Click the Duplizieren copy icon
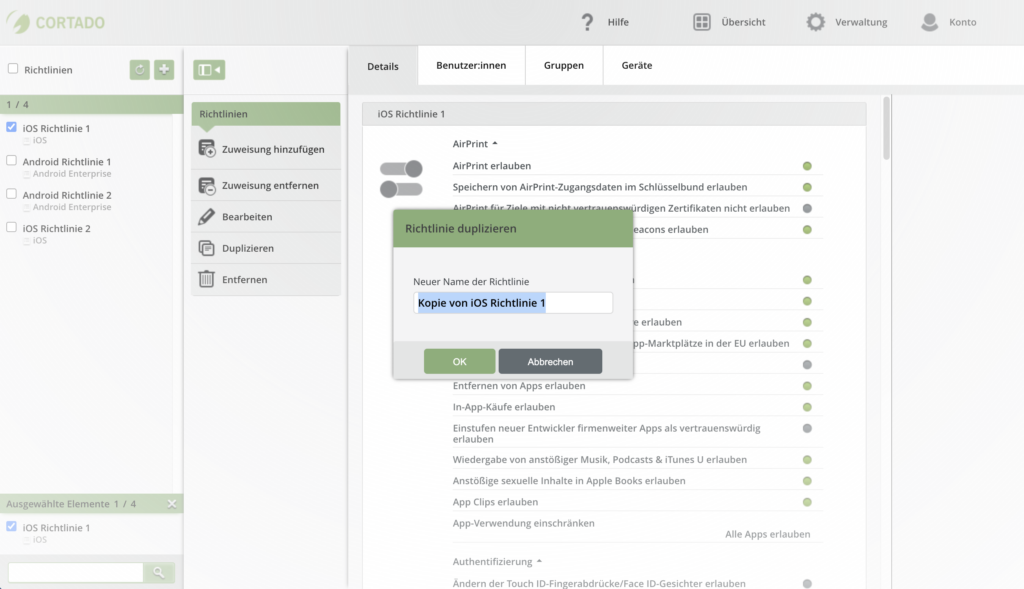Screen dimensions: 1024x589 (x=206, y=248)
